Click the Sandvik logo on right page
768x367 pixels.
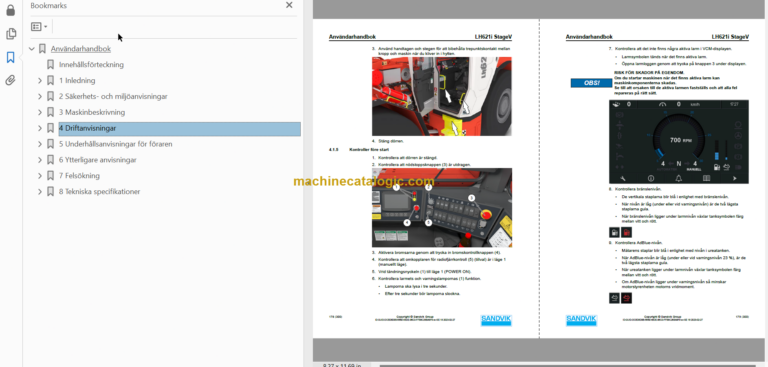(581, 320)
